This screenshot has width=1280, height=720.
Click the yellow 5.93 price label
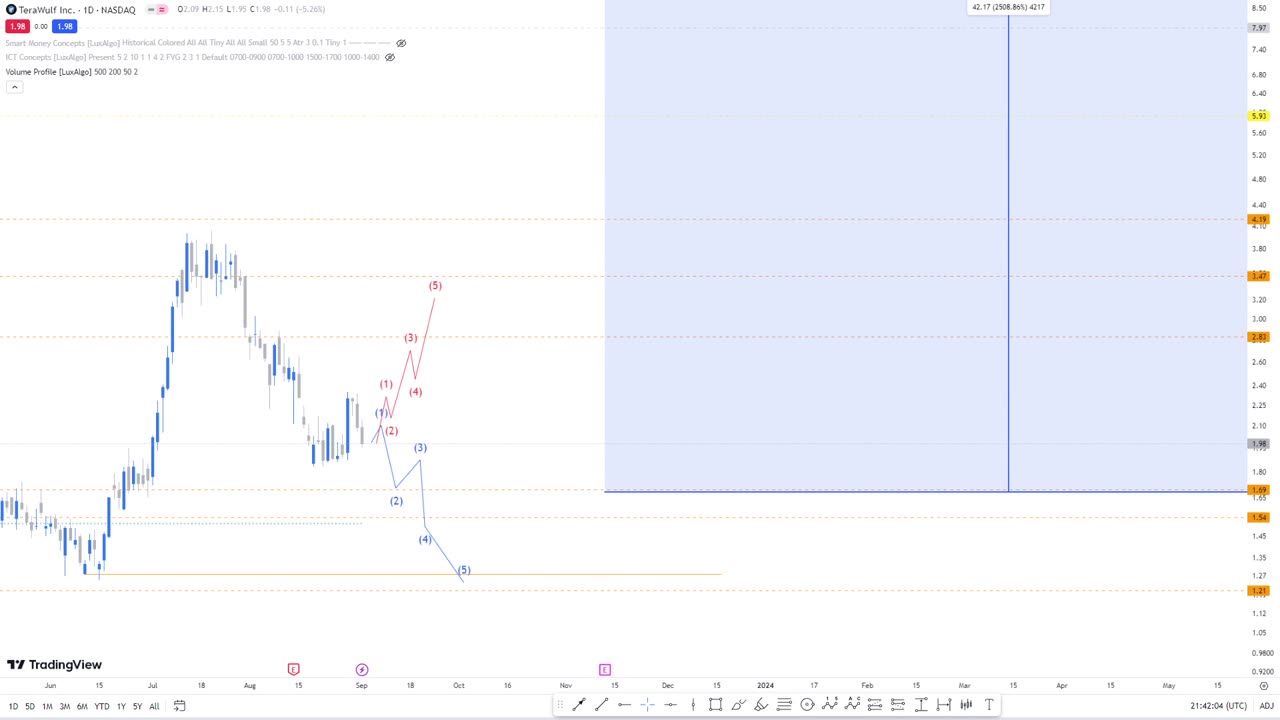[x=1260, y=116]
